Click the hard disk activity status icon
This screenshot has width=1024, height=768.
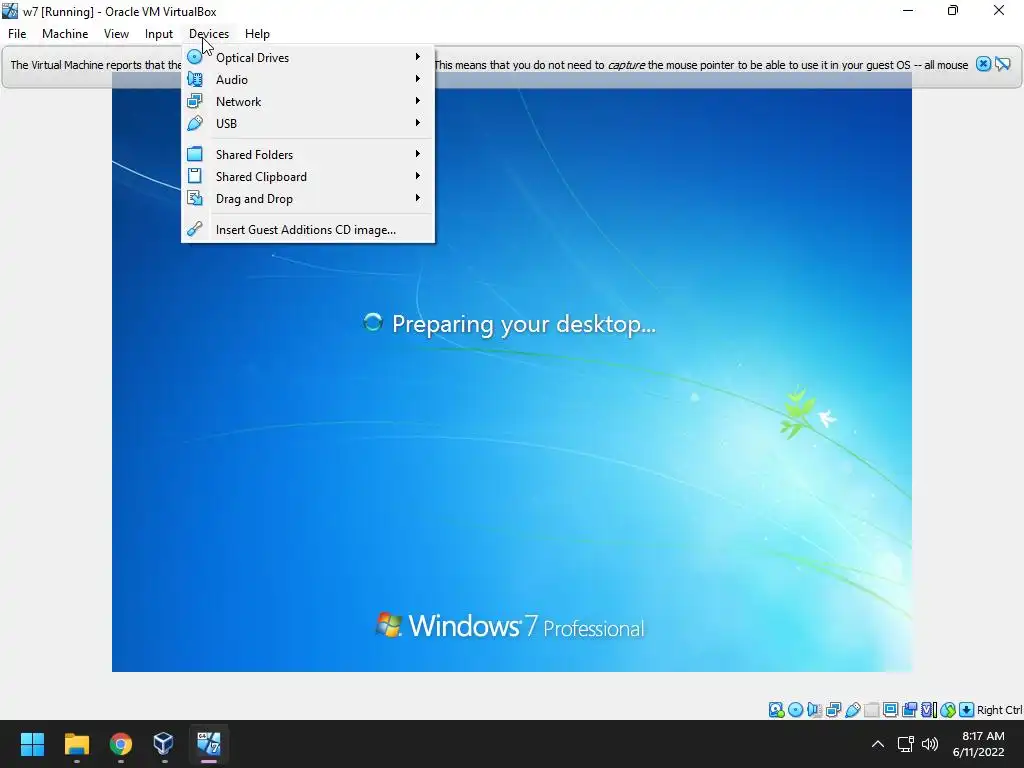(x=776, y=710)
